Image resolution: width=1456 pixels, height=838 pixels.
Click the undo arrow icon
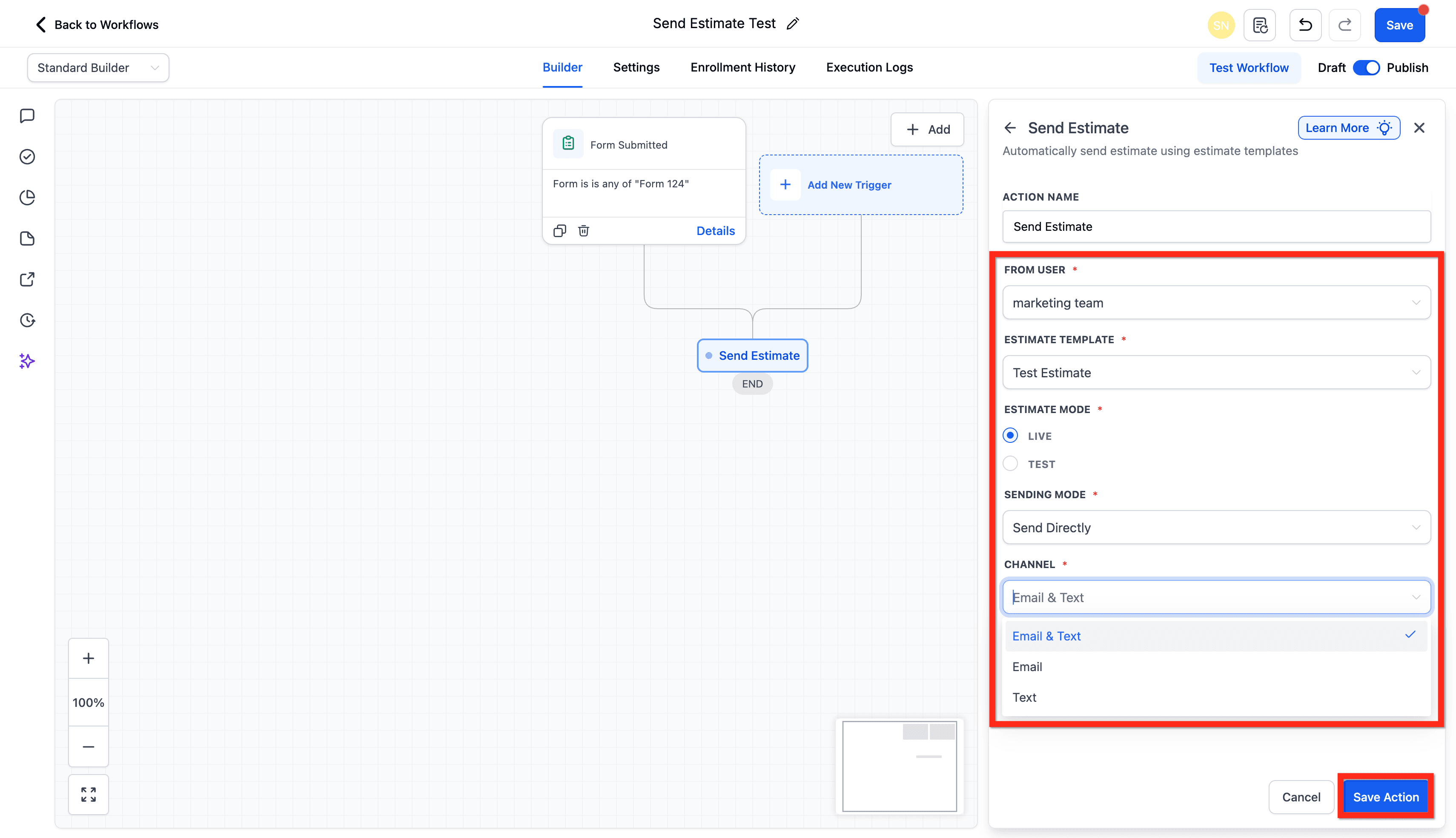1305,25
